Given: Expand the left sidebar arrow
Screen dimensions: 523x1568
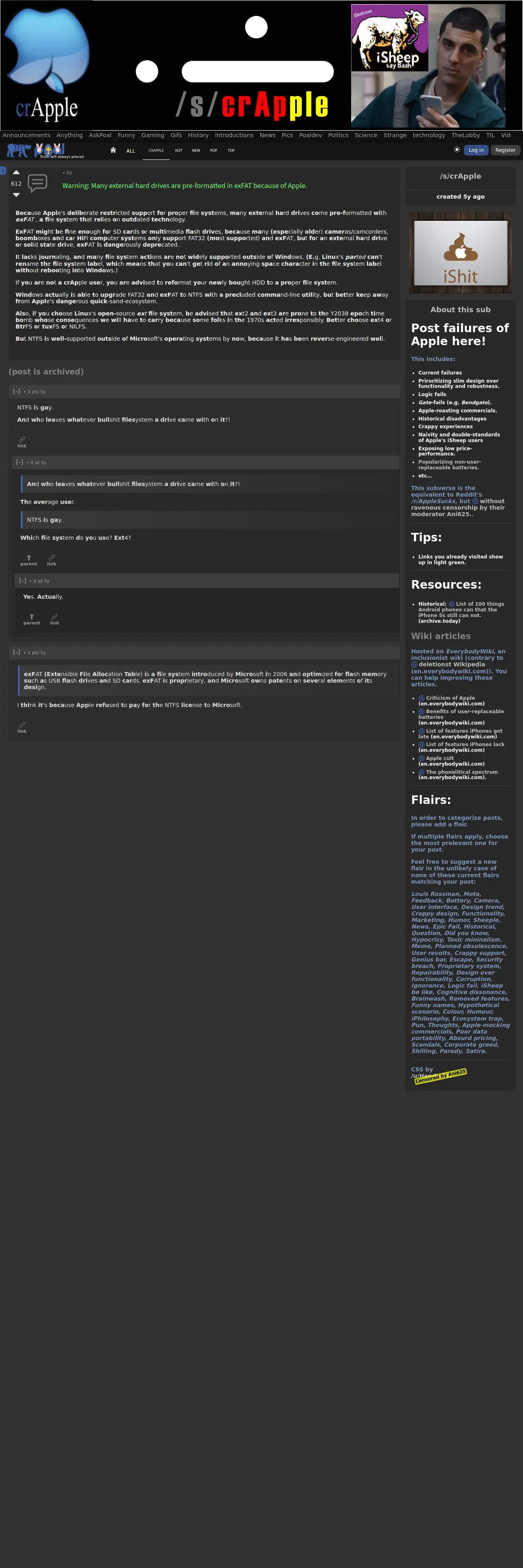Looking at the screenshot, I should [2, 171].
